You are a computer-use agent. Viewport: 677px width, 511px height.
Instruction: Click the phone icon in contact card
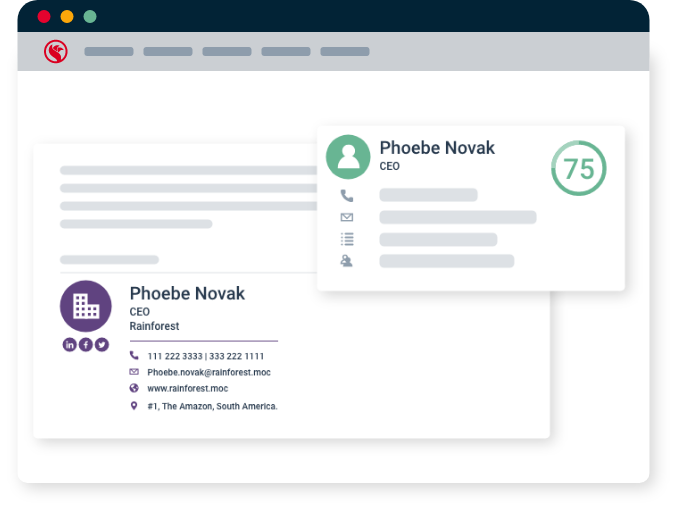coord(347,196)
